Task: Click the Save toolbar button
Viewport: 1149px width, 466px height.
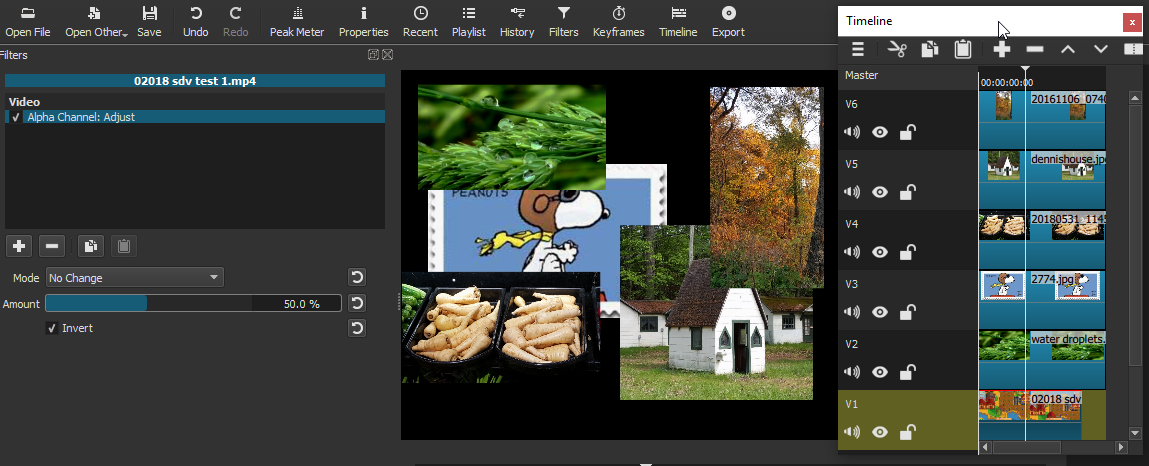Action: click(x=149, y=22)
